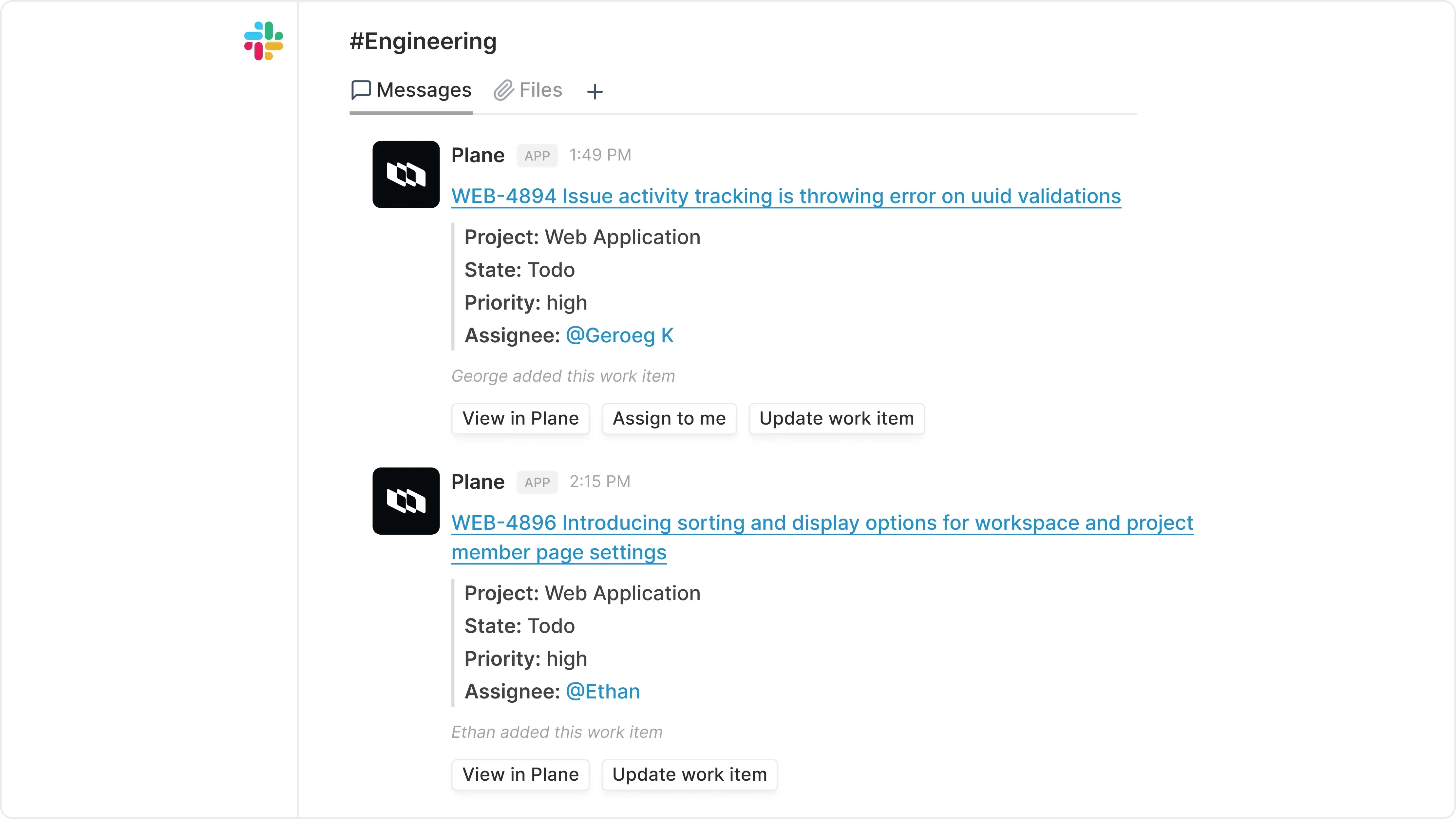Viewport: 1456px width, 819px height.
Task: Click Update work item under WEB-4894
Action: click(837, 418)
